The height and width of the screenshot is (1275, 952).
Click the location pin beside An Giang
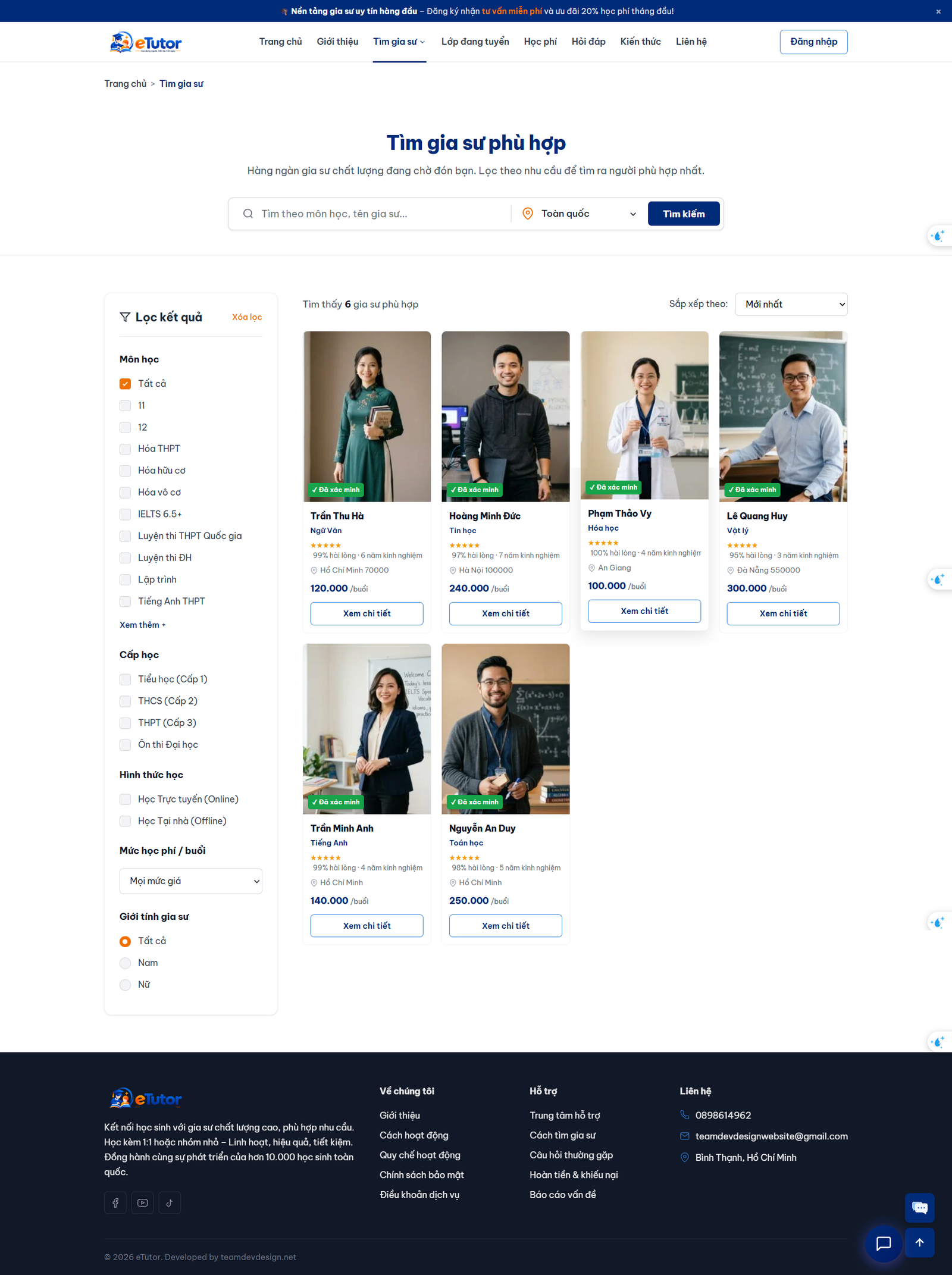pyautogui.click(x=591, y=568)
